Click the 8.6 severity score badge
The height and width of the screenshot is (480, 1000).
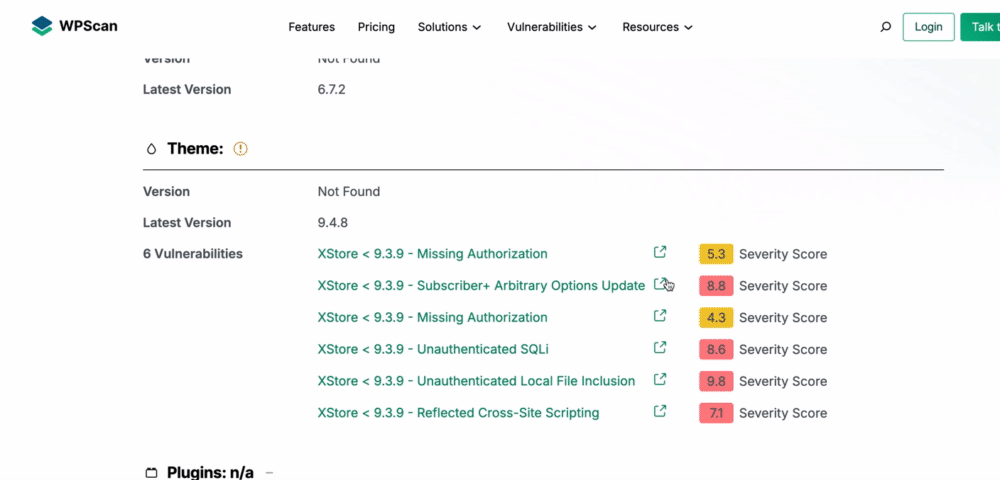[x=716, y=349]
